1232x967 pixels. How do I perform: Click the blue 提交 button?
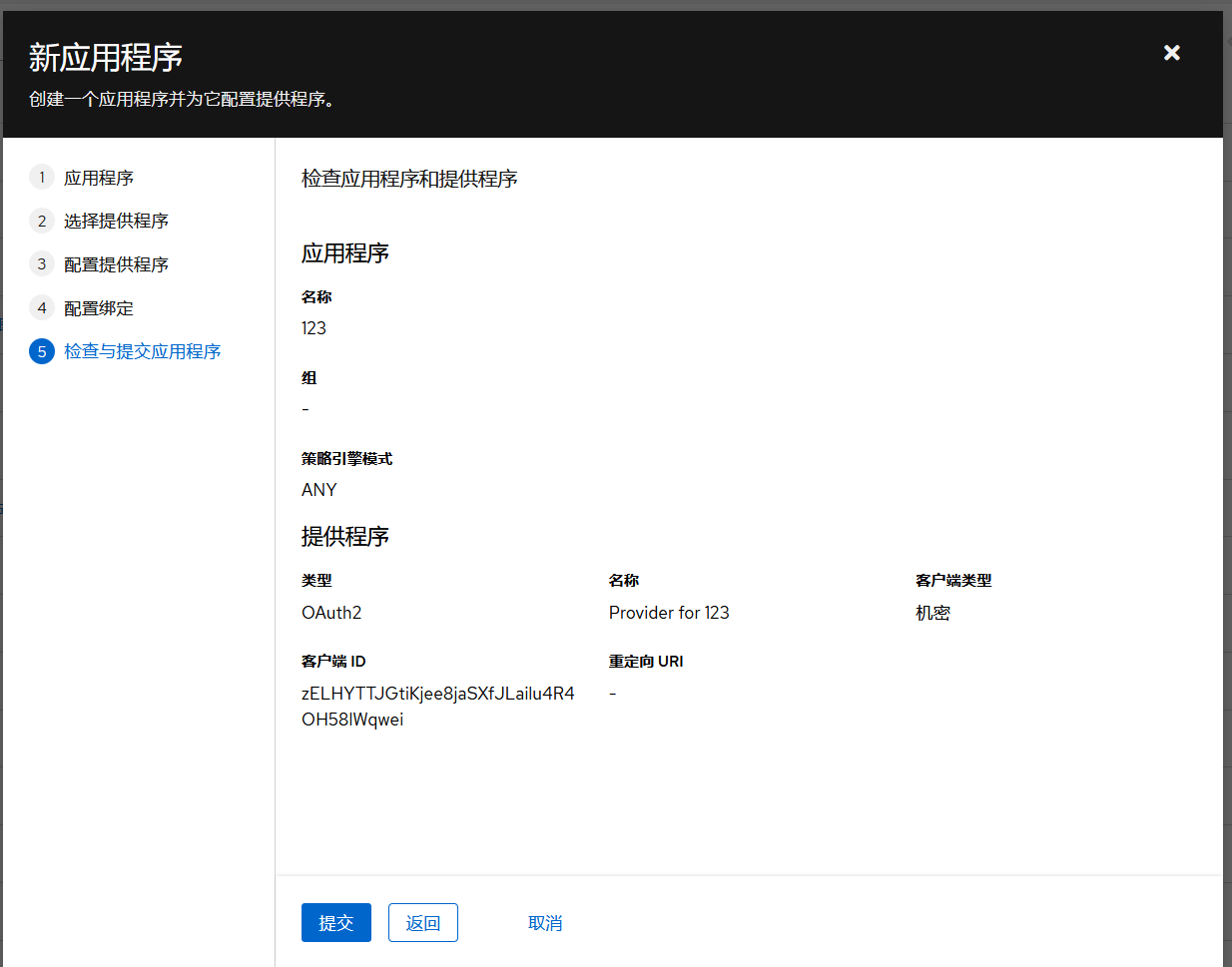pyautogui.click(x=335, y=923)
